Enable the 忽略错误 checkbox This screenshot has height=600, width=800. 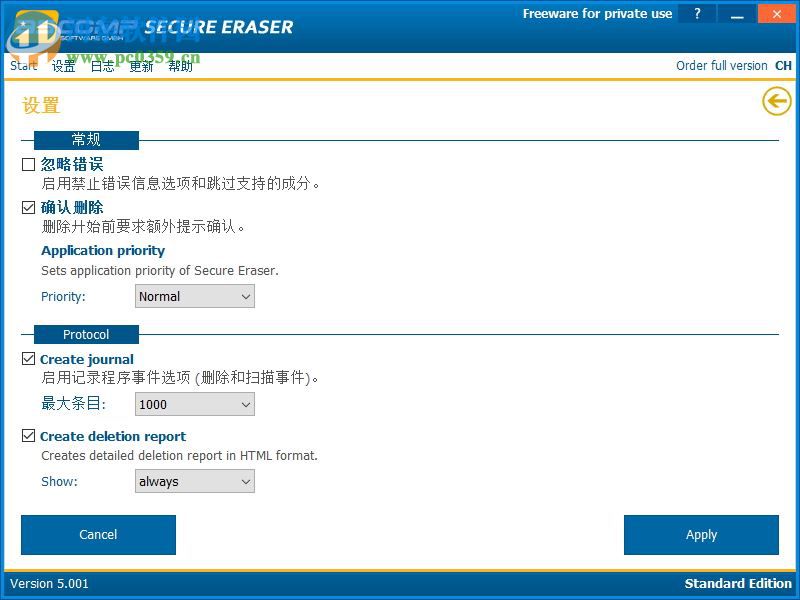click(28, 164)
